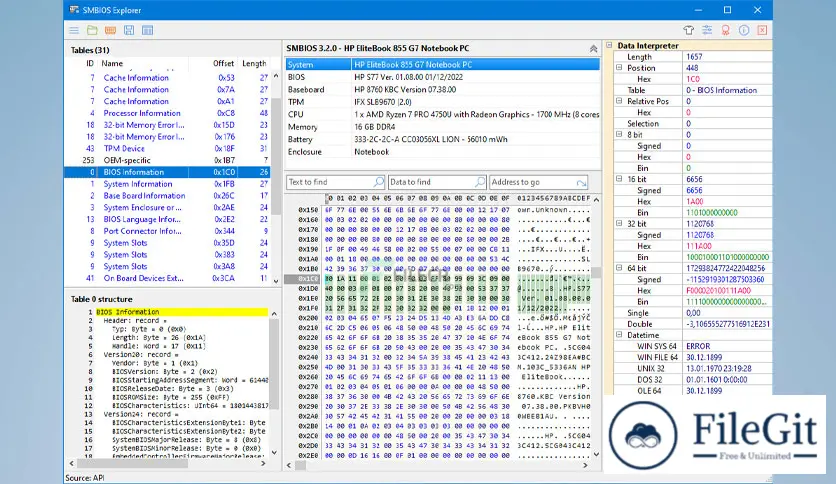Viewport: 836px width, 484px height.
Task: Collapse the 32 bit group
Action: click(619, 223)
